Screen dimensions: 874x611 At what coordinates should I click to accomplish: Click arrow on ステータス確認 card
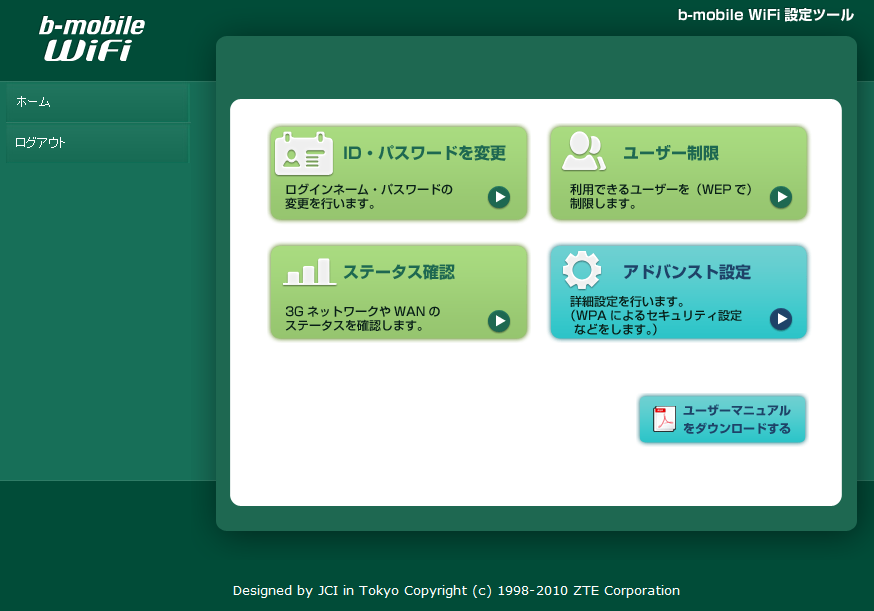[499, 321]
